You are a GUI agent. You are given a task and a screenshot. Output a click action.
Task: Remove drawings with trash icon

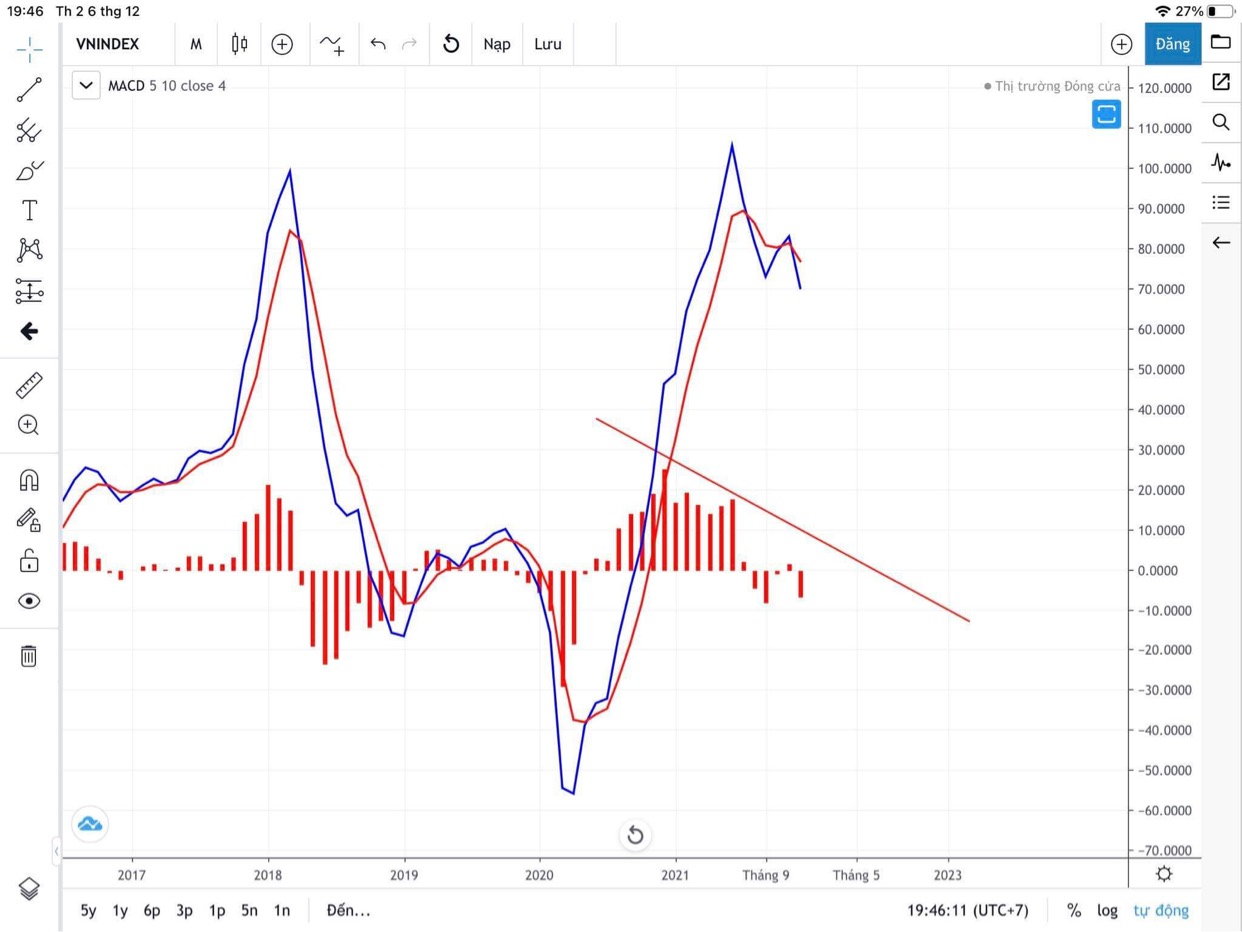29,656
